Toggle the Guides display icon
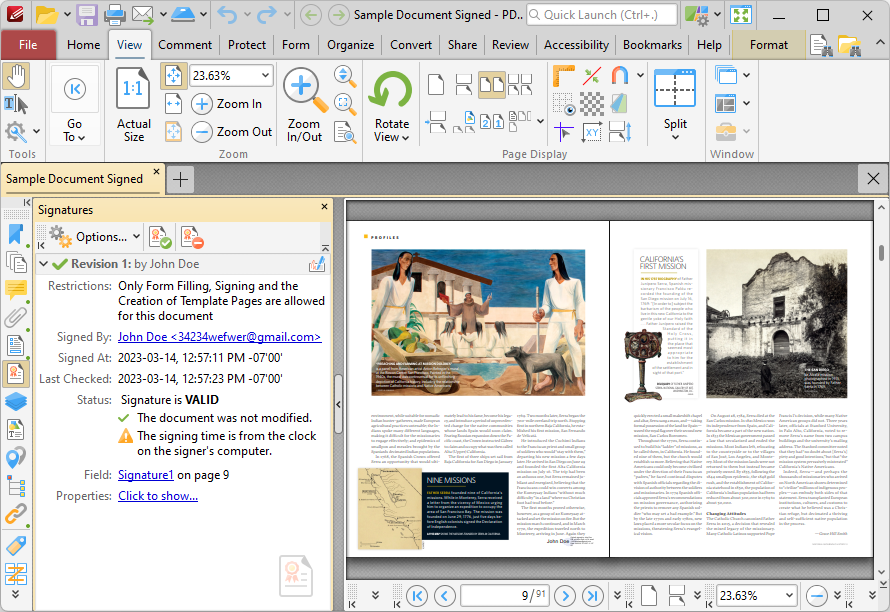 [563, 132]
